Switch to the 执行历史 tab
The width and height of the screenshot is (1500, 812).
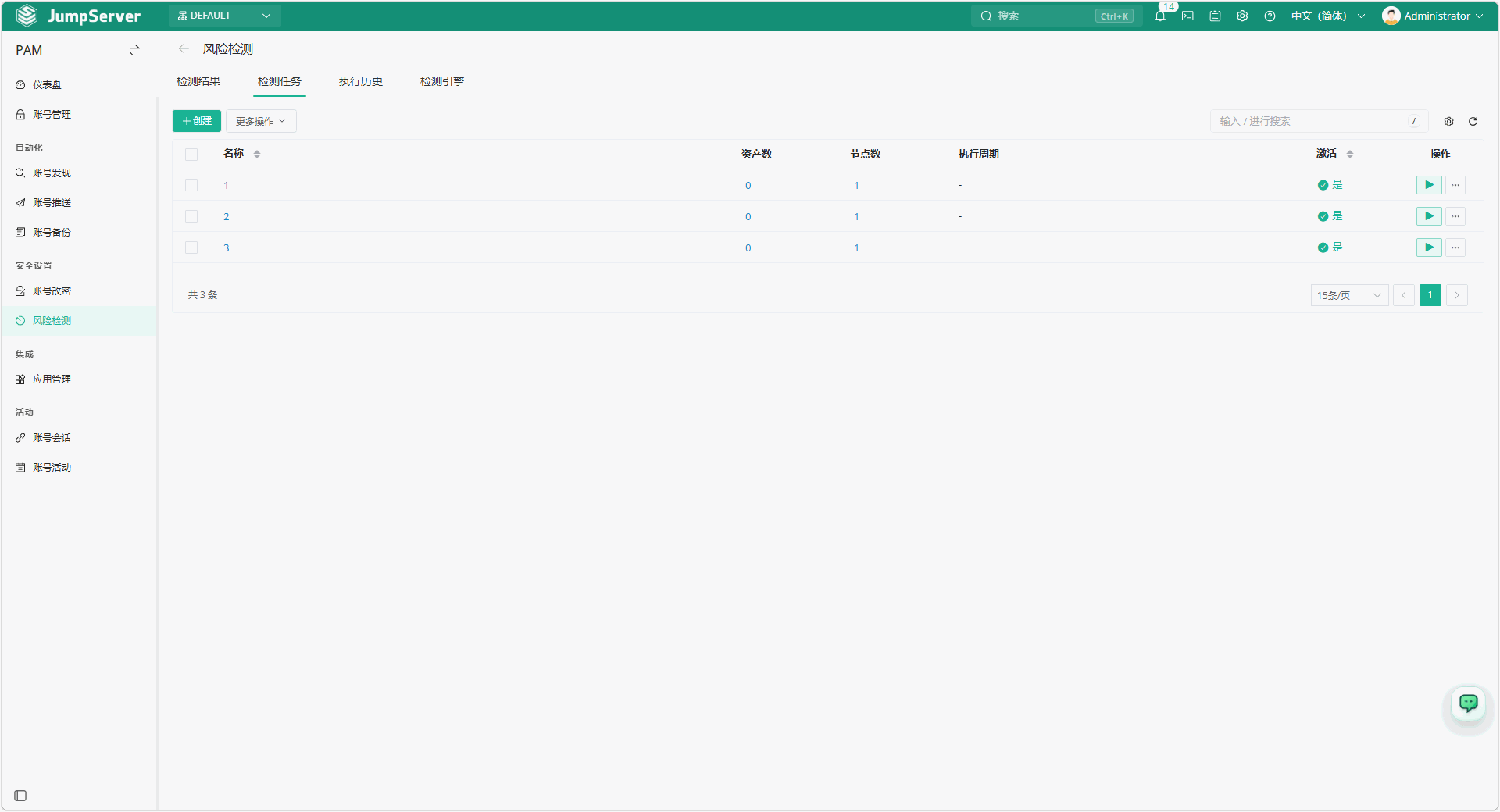pyautogui.click(x=361, y=81)
